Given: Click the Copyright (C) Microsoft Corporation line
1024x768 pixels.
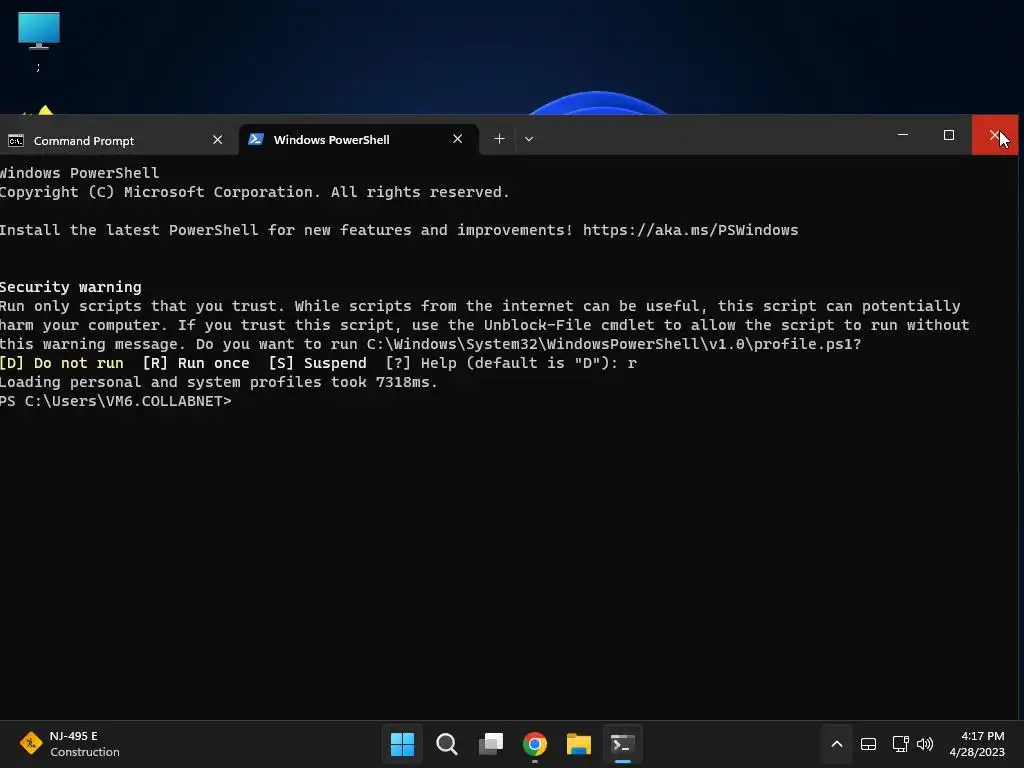Looking at the screenshot, I should click(x=254, y=192).
